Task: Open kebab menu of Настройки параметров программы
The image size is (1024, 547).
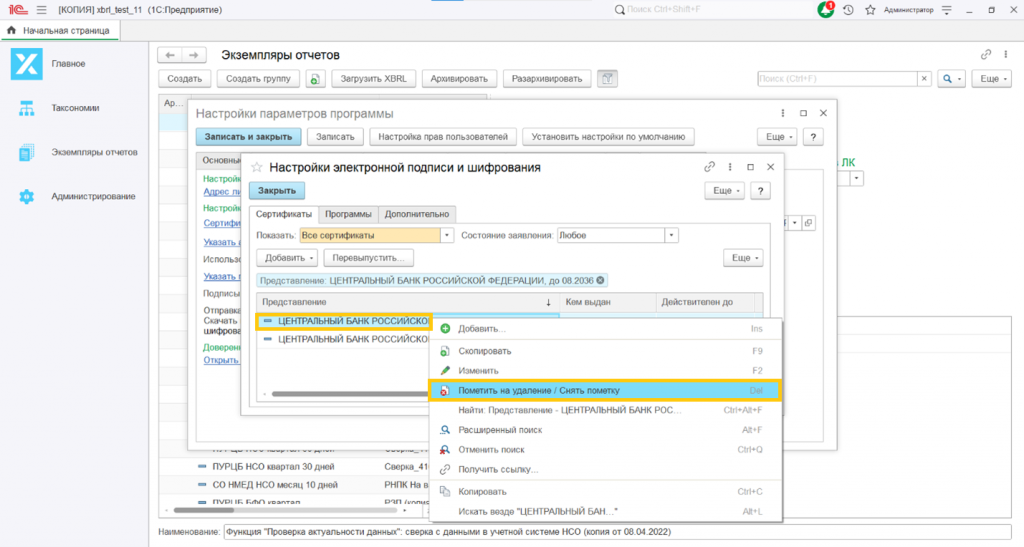Action: [782, 113]
